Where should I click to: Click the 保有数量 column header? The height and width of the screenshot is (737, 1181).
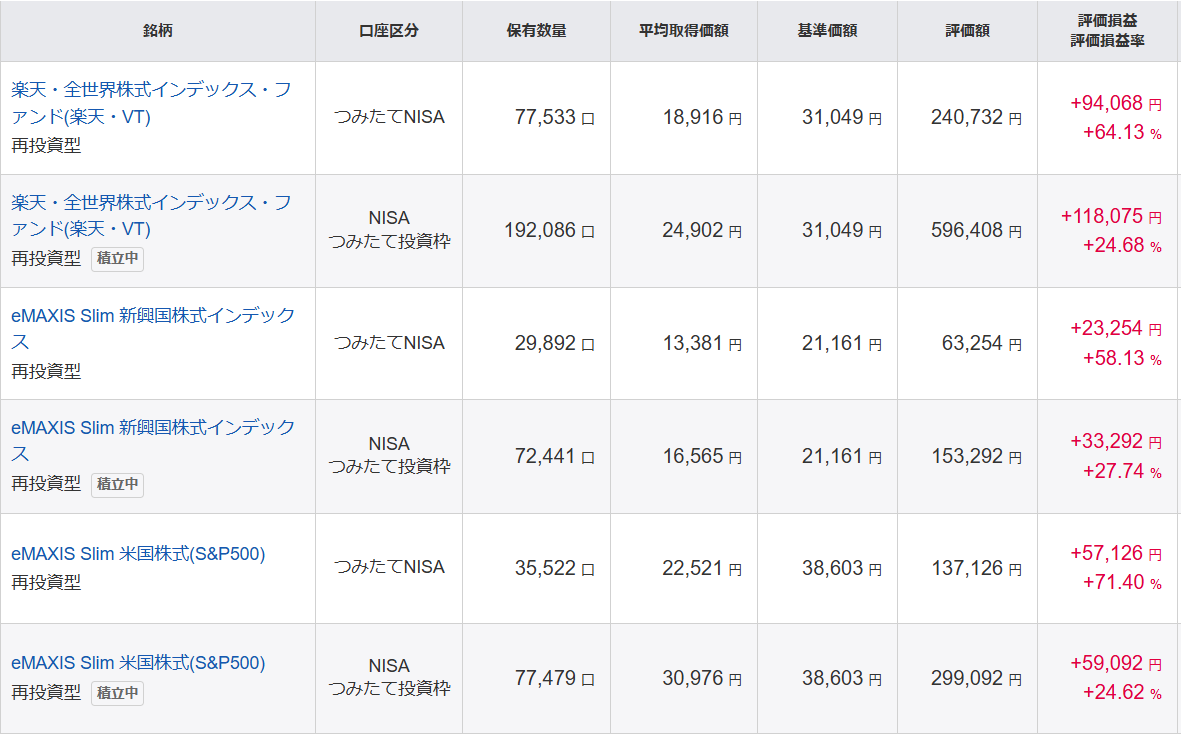[x=536, y=31]
